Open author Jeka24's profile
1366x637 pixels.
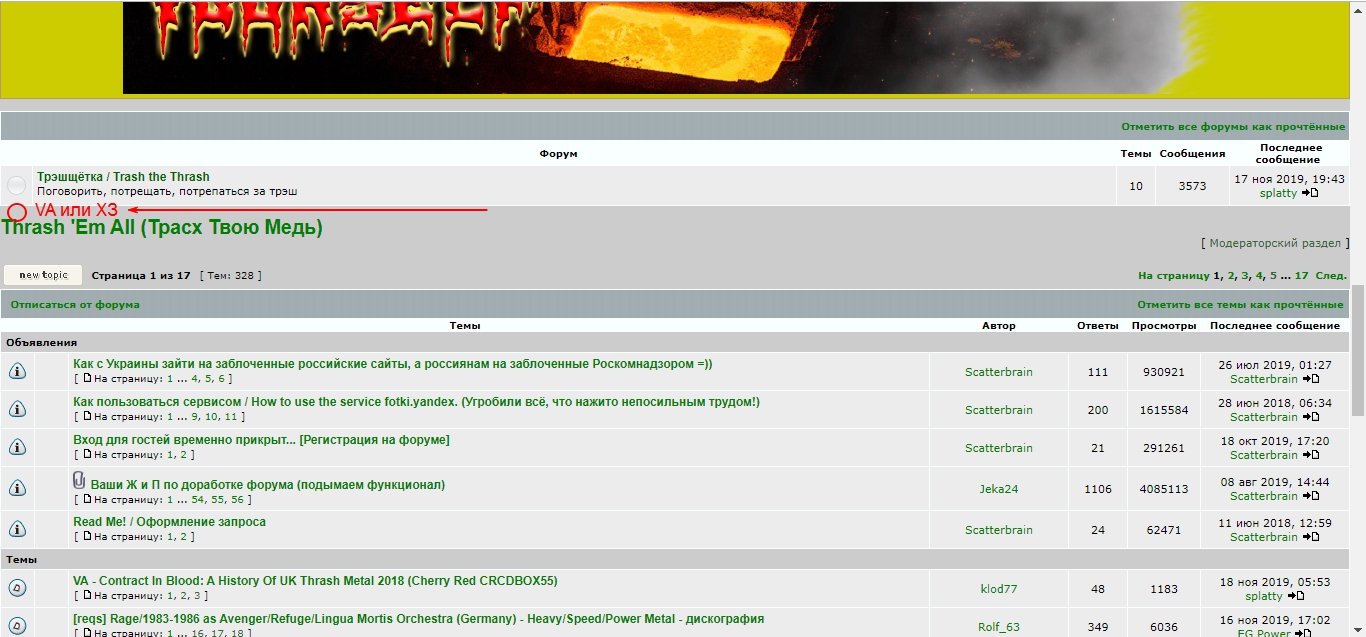(998, 489)
